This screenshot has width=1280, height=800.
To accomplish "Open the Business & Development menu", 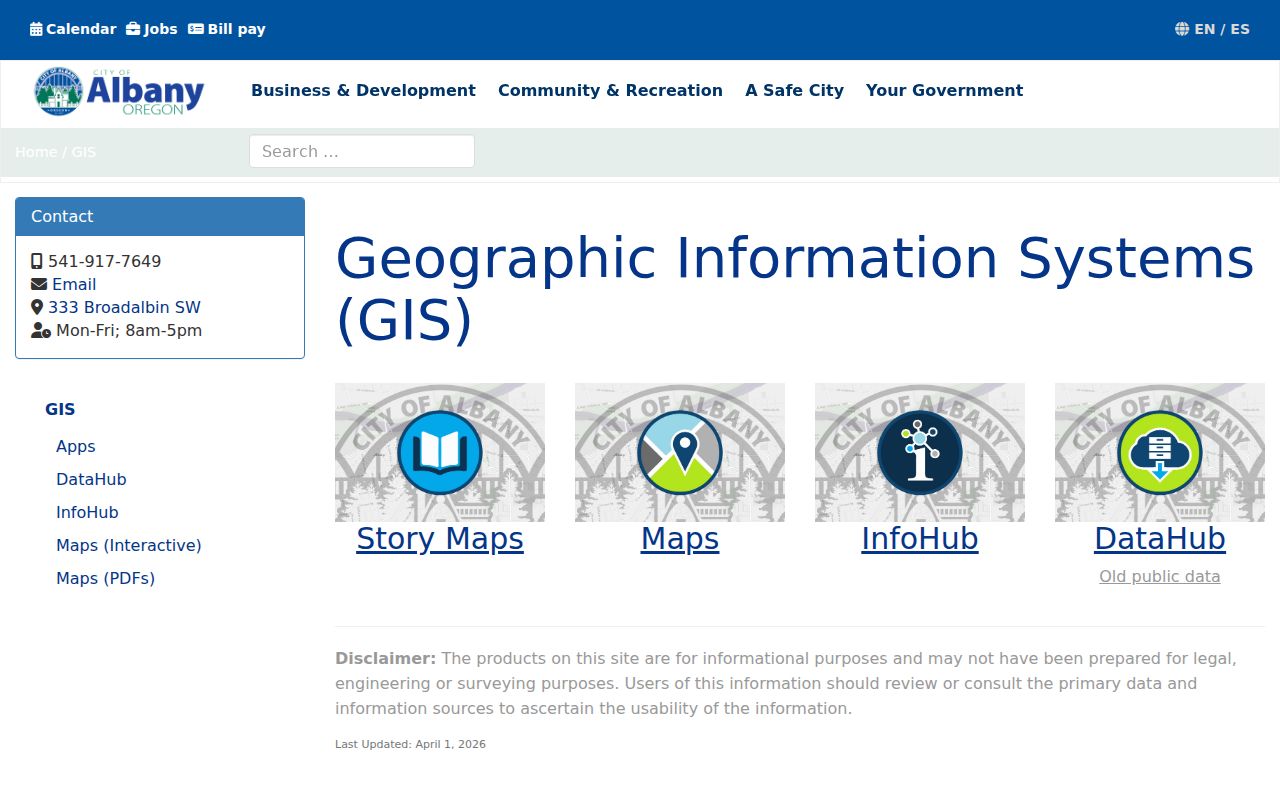I will point(363,90).
